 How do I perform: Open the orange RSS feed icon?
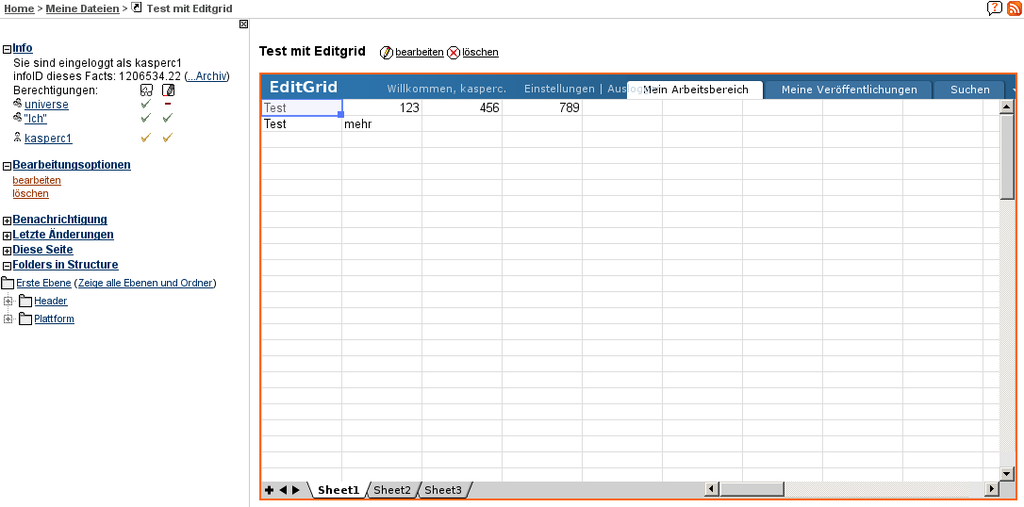[1015, 8]
